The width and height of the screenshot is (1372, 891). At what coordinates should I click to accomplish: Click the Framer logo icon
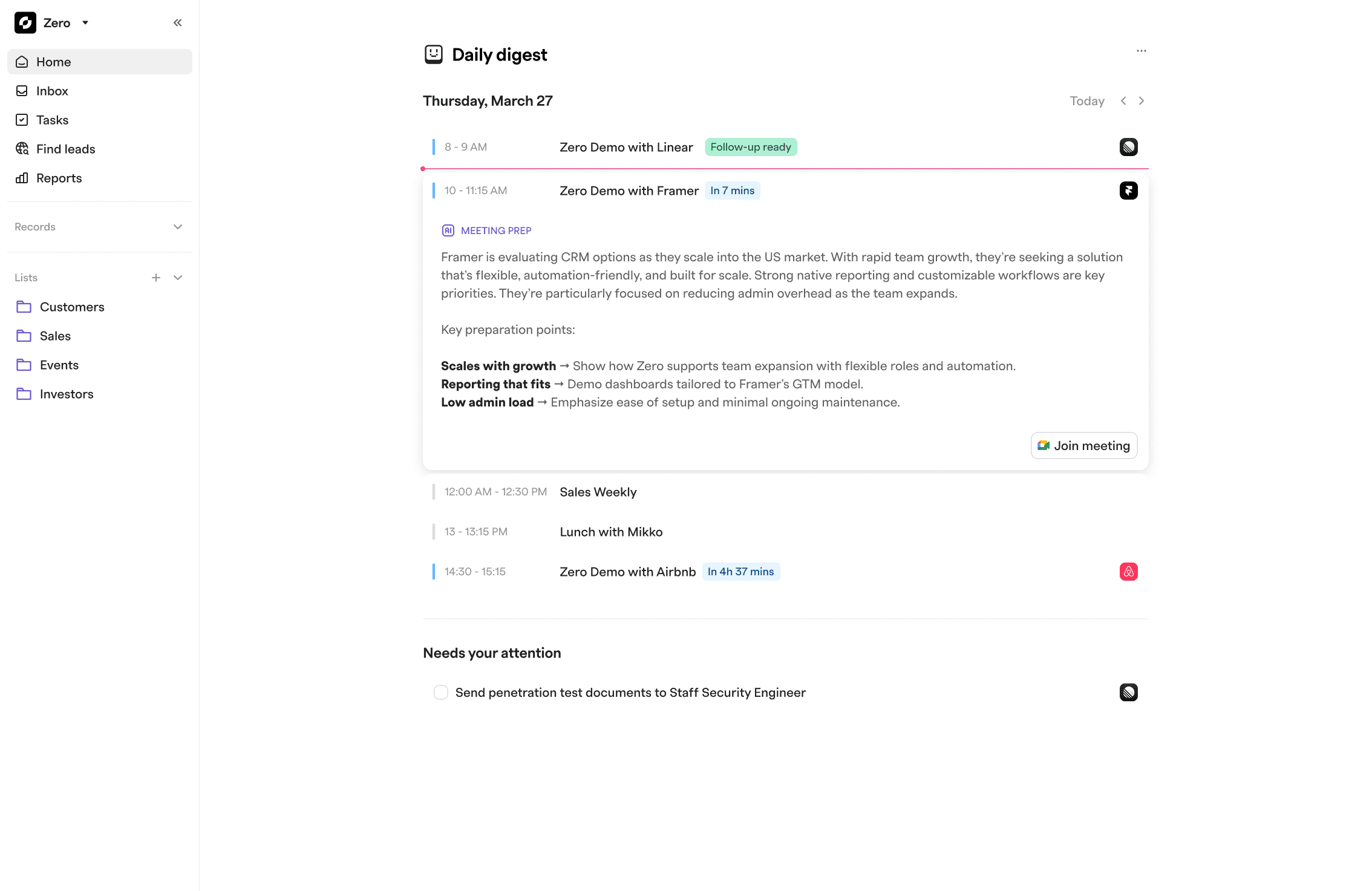(1128, 191)
